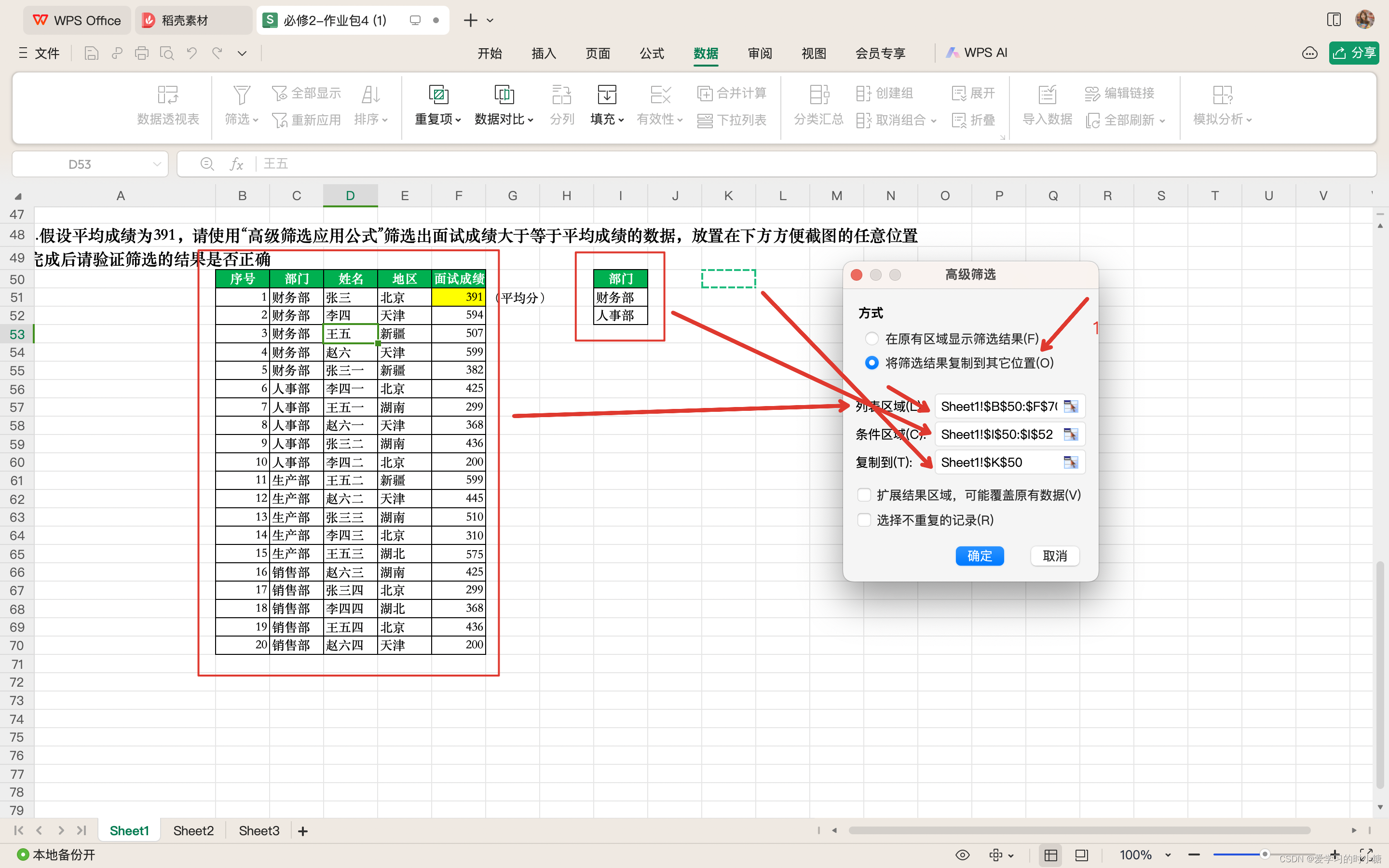Select 在原有区域显示筛选结果 radio option
This screenshot has height=868, width=1389.
tap(872, 339)
